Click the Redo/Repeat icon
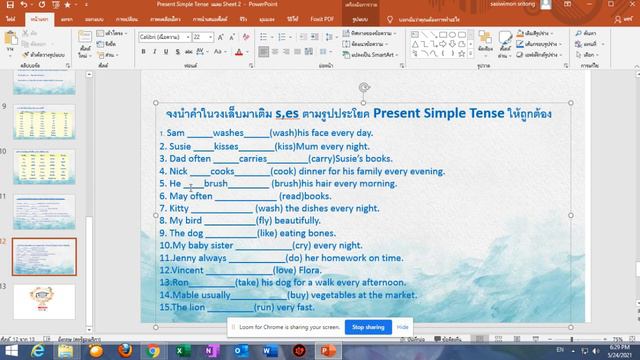The width and height of the screenshot is (640, 360). point(42,4)
